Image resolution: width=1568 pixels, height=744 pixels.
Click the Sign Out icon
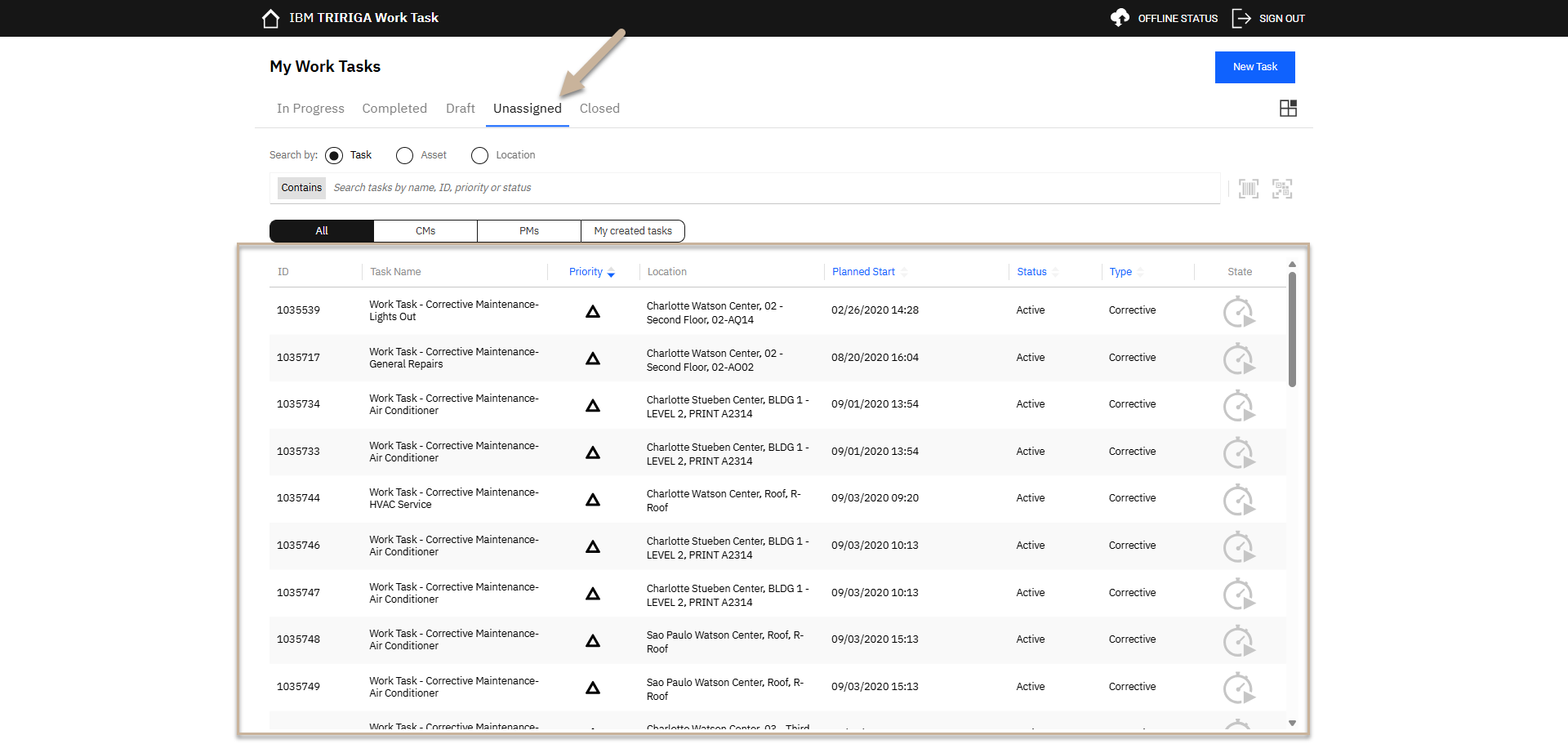pyautogui.click(x=1241, y=18)
